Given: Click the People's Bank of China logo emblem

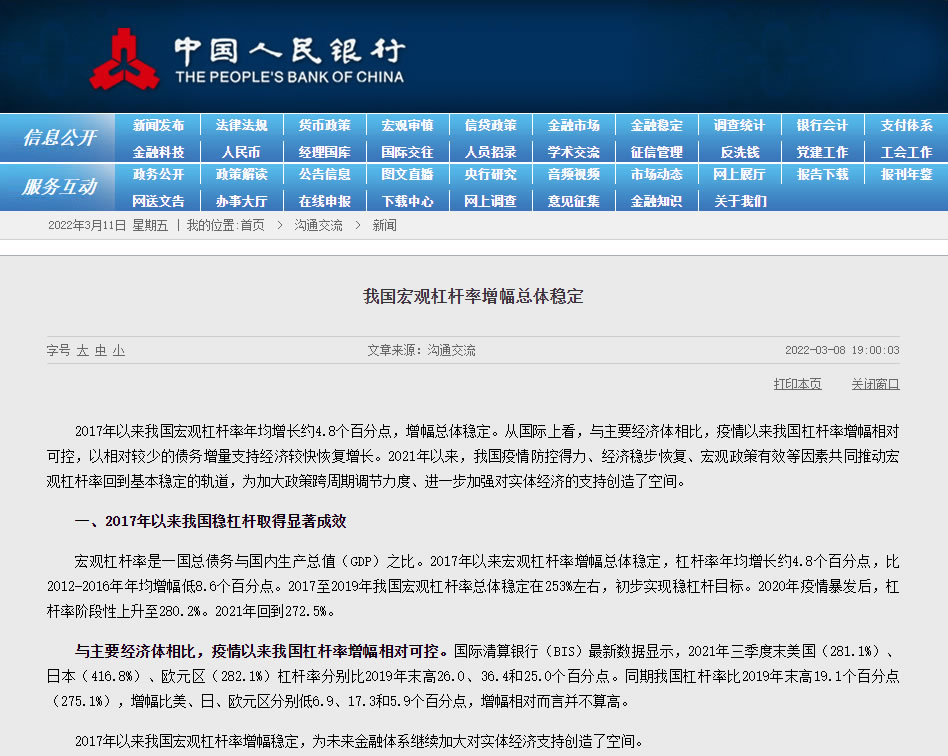Looking at the screenshot, I should [x=125, y=59].
